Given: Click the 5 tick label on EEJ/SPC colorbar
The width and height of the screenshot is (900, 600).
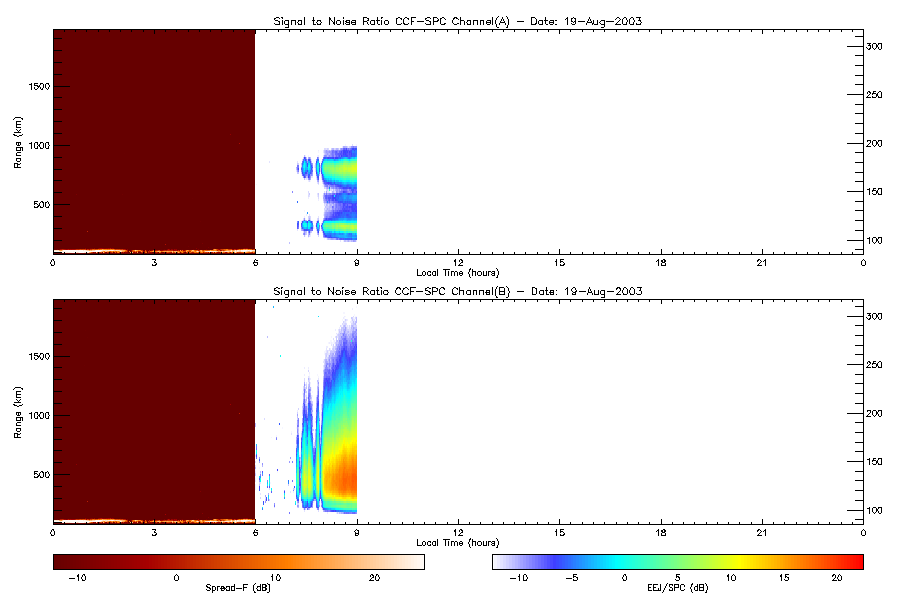Looking at the screenshot, I should (678, 578).
